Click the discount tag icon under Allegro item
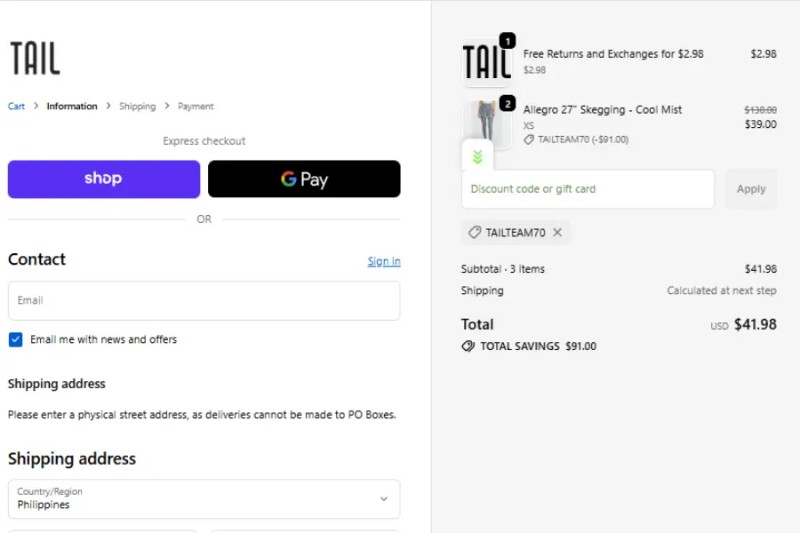Screen dimensions: 800x533 529,140
